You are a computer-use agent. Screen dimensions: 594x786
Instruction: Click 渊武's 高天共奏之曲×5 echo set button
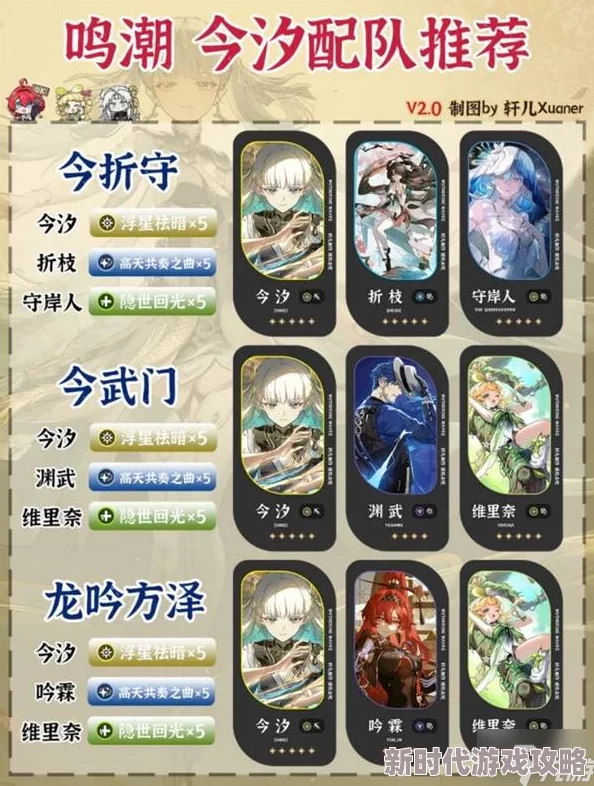pyautogui.click(x=153, y=478)
